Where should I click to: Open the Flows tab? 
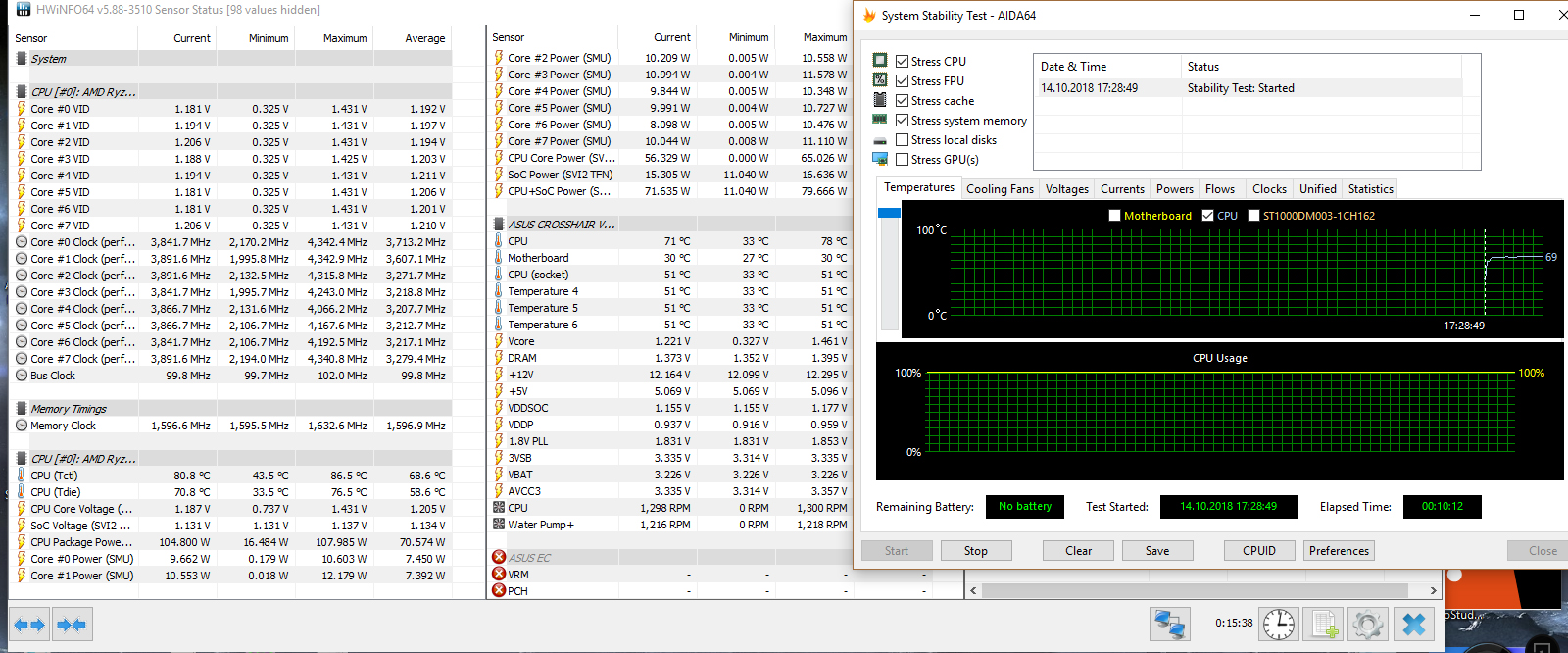coord(1219,189)
